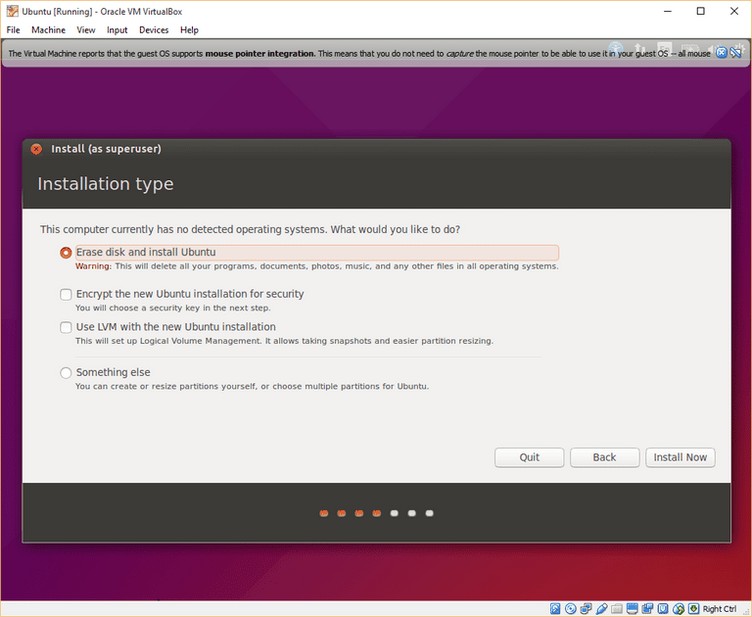Go back with the Back button
The height and width of the screenshot is (617, 752).
(x=604, y=457)
